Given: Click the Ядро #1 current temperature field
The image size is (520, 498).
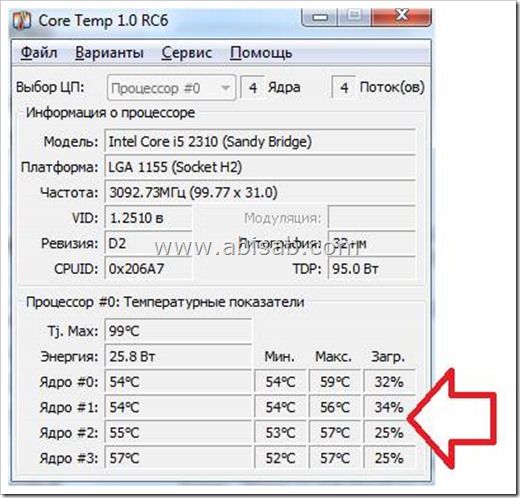Looking at the screenshot, I should click(178, 407).
